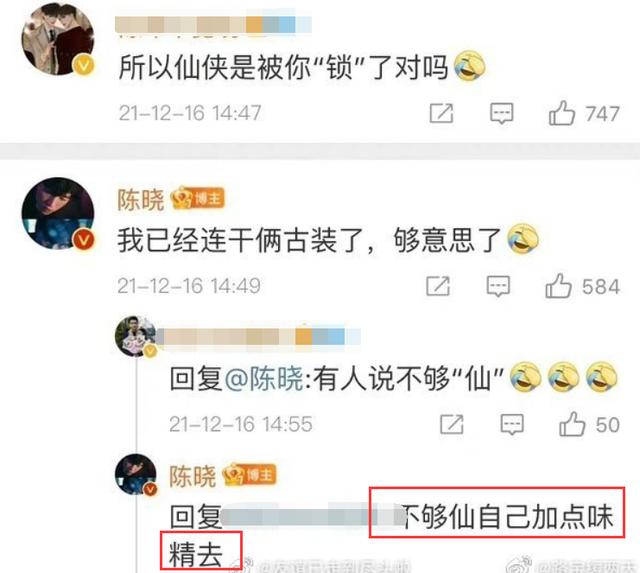This screenshot has height=573, width=640.
Task: Reply to the 14:55 comment
Action: [x=512, y=424]
